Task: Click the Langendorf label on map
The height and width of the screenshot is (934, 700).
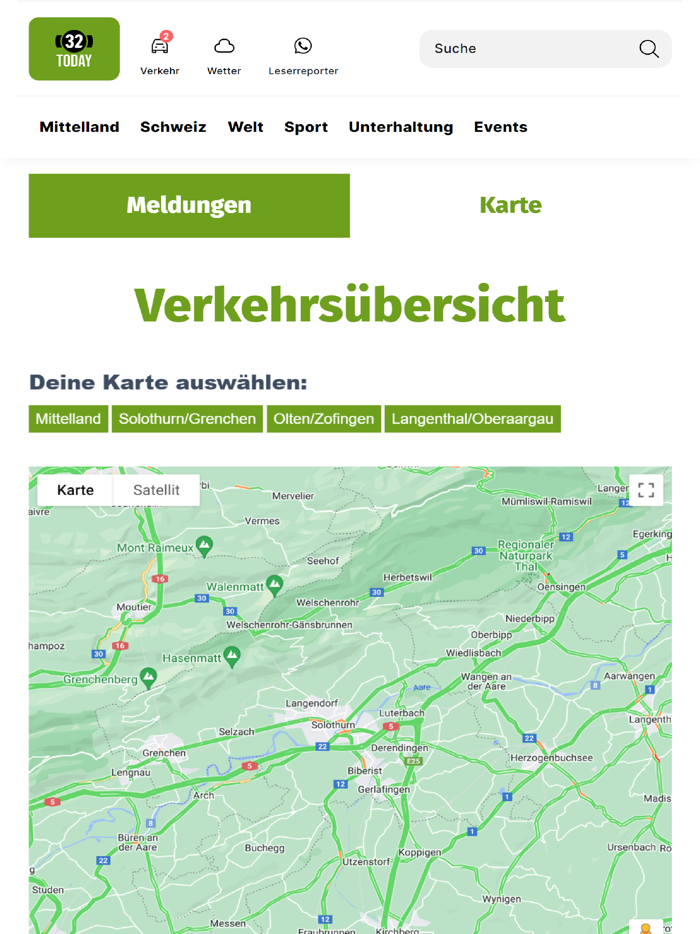Action: click(312, 703)
